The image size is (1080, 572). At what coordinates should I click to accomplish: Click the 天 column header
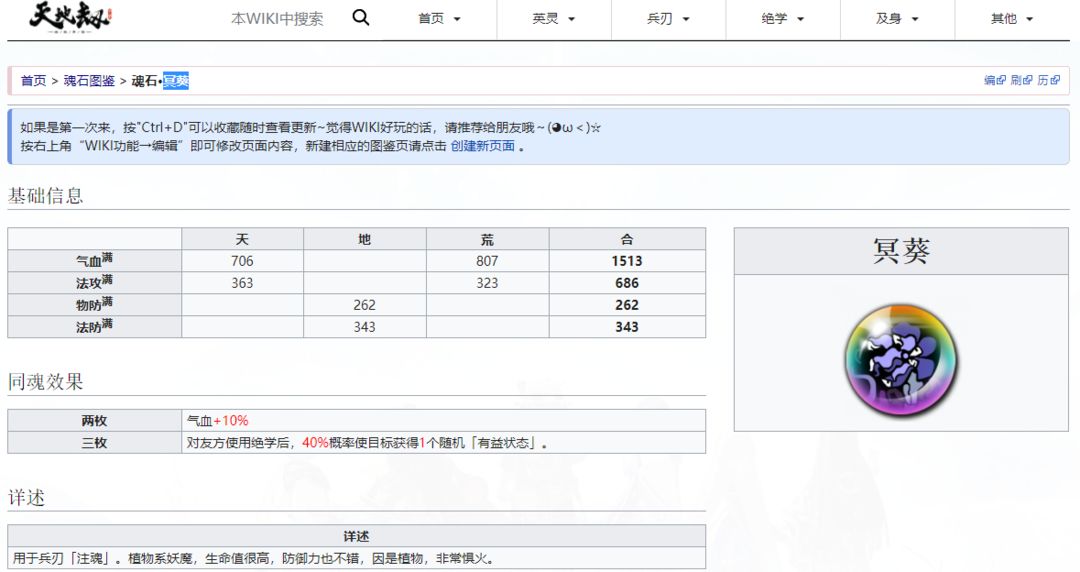tap(242, 239)
